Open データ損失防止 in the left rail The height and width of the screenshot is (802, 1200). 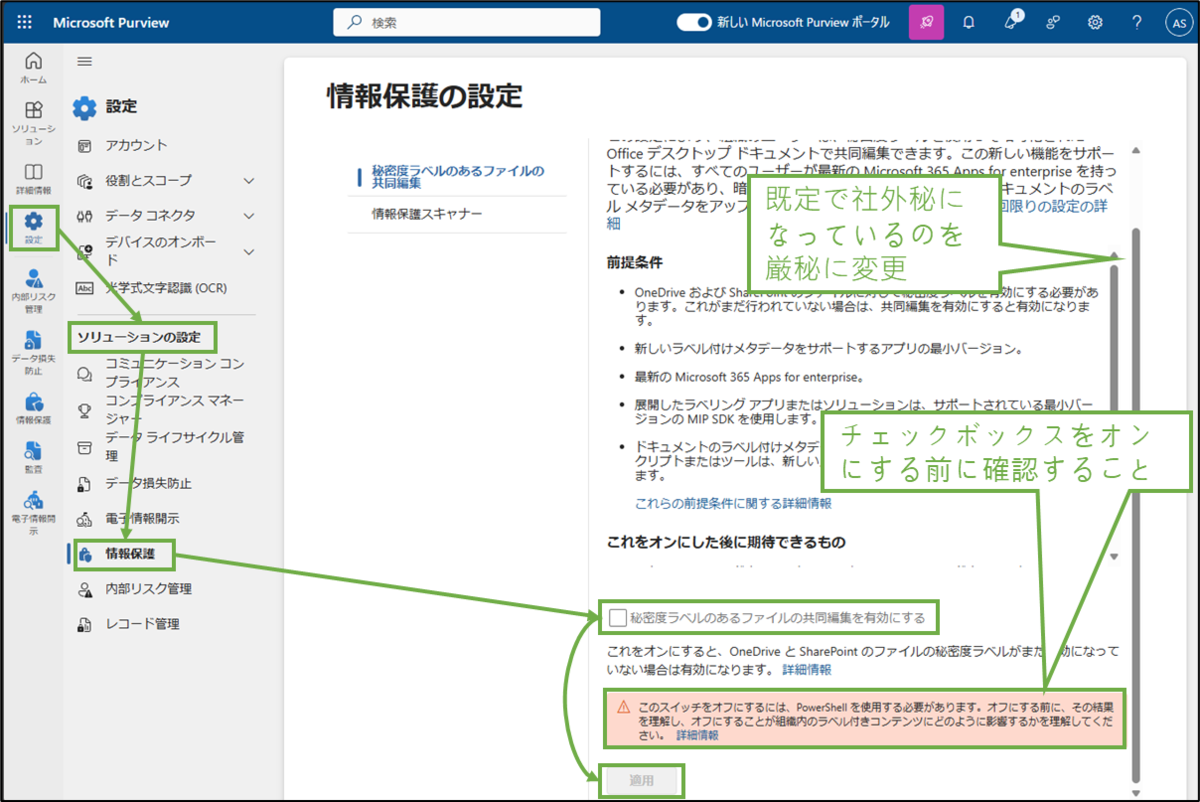[33, 353]
